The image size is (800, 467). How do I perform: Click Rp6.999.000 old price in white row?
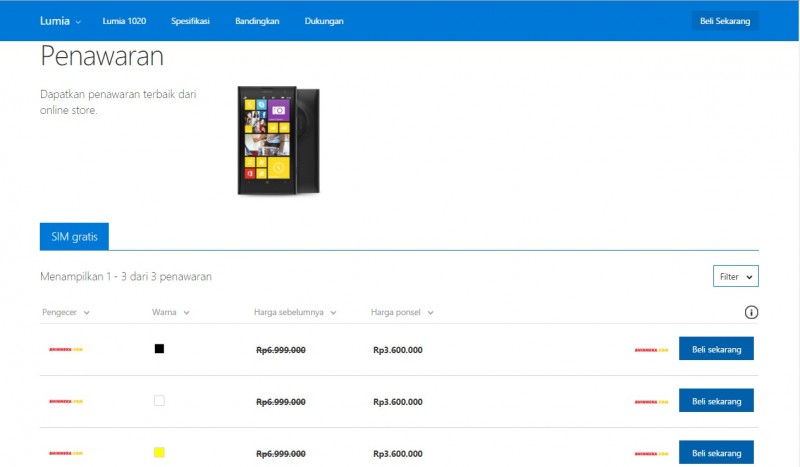point(281,402)
